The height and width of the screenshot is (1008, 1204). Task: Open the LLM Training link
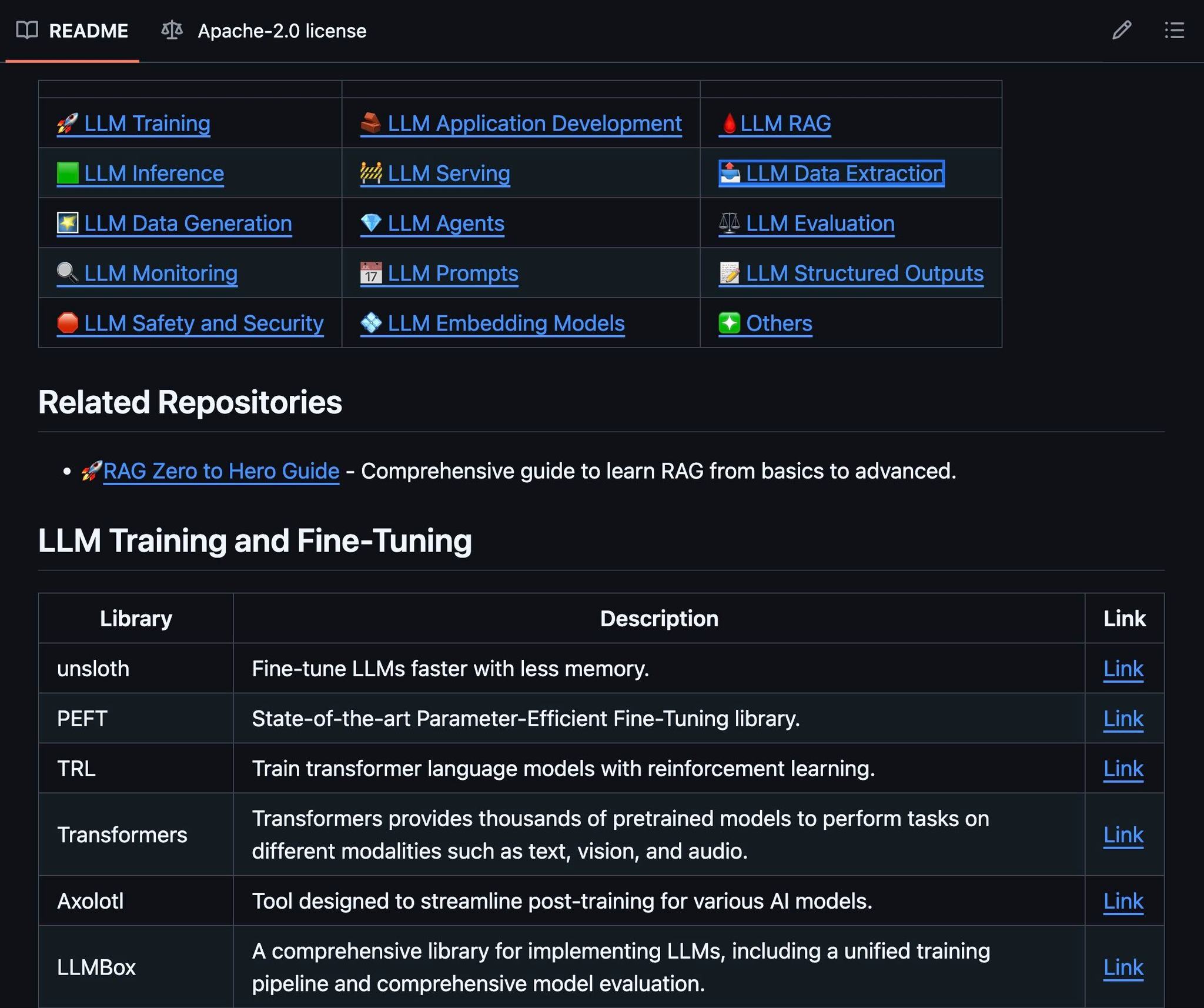click(x=133, y=124)
